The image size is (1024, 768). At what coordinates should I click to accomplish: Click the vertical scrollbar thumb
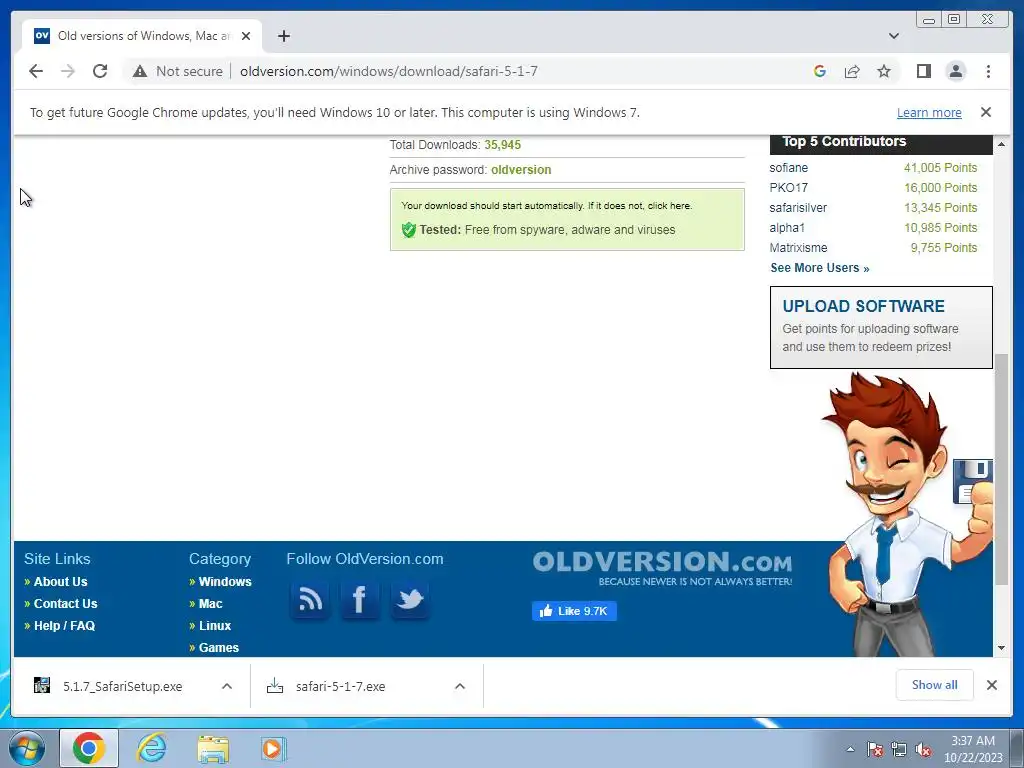pos(1001,469)
